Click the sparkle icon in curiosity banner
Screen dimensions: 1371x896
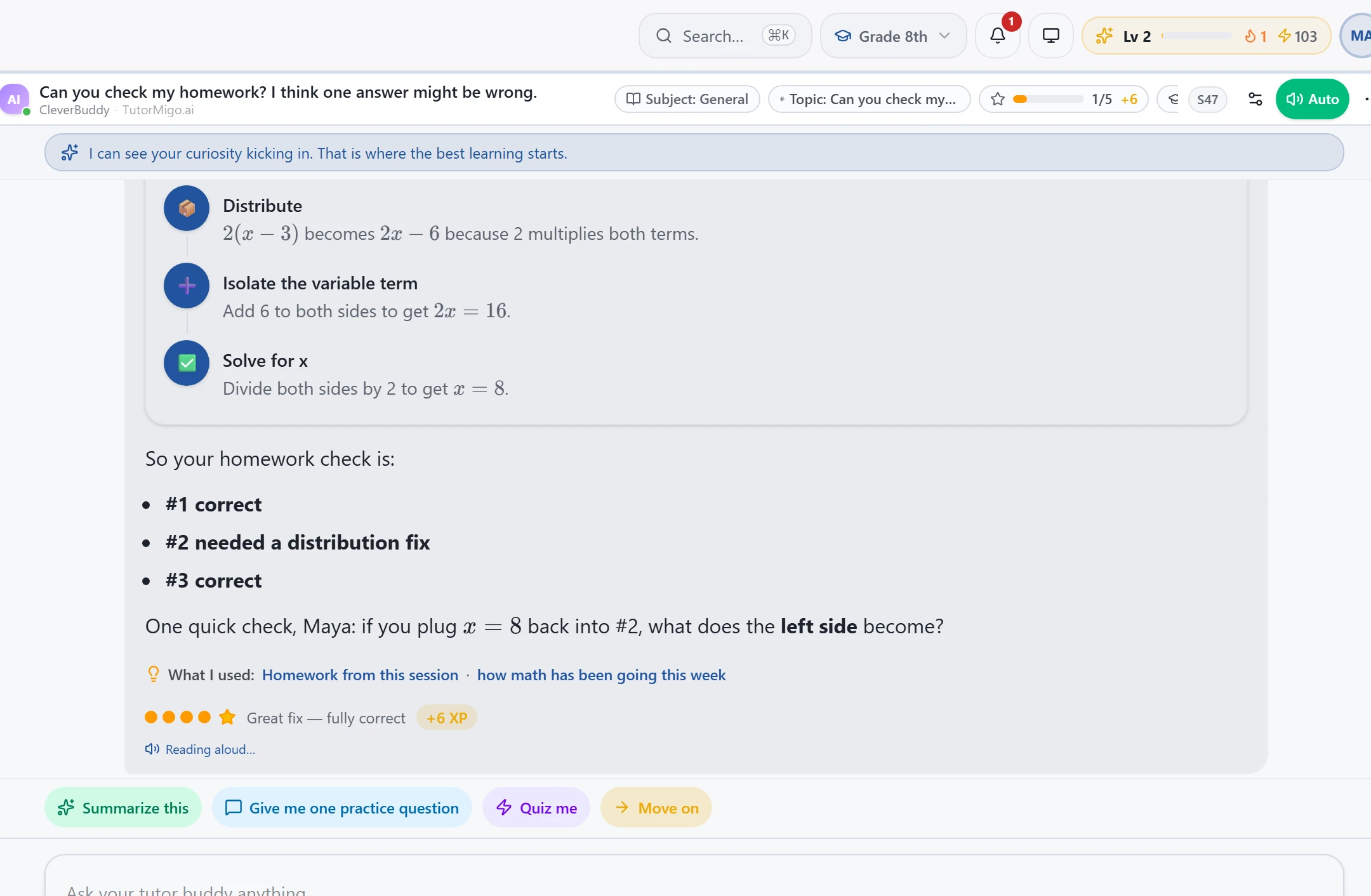click(x=70, y=153)
